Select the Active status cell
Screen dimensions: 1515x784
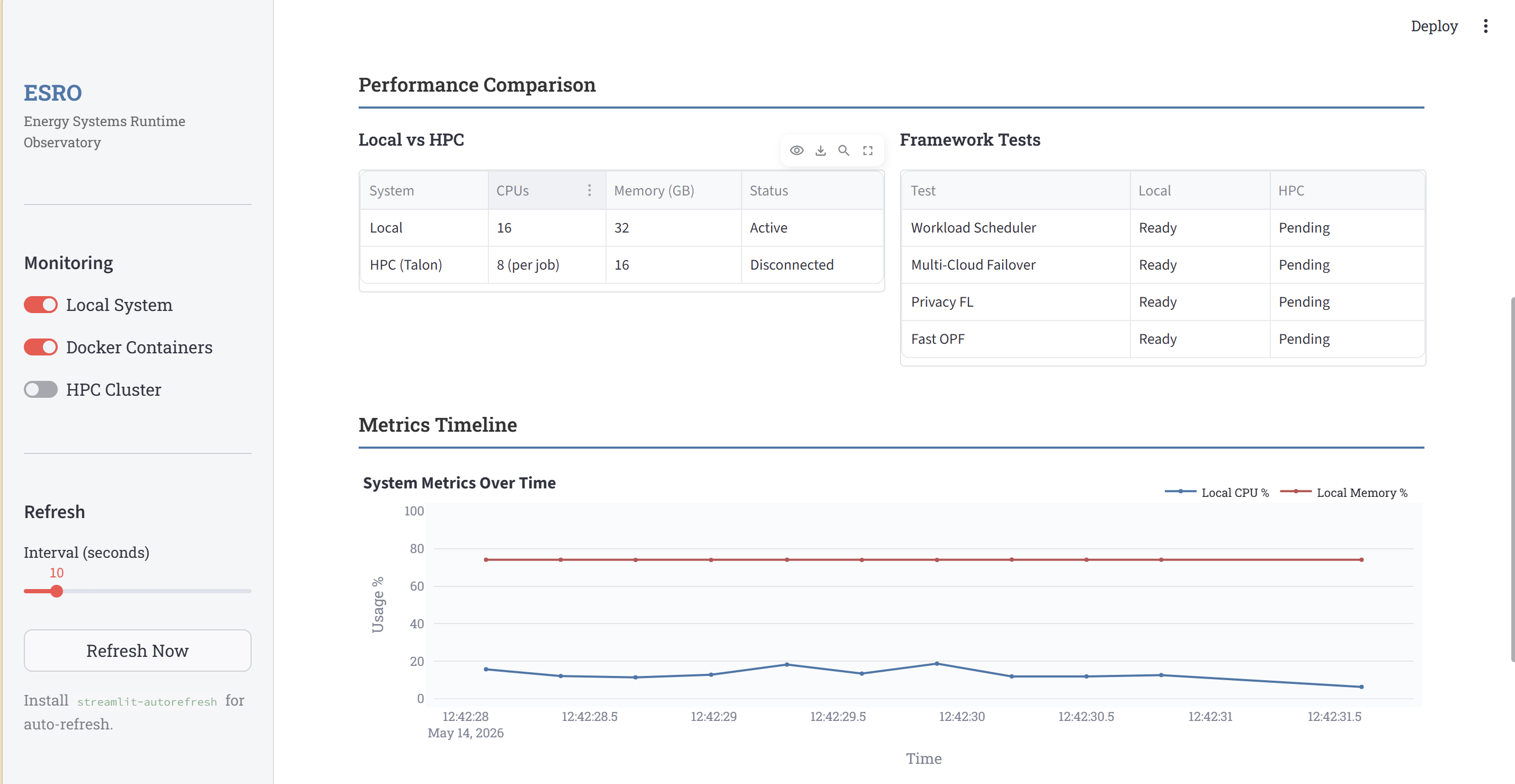tap(812, 228)
